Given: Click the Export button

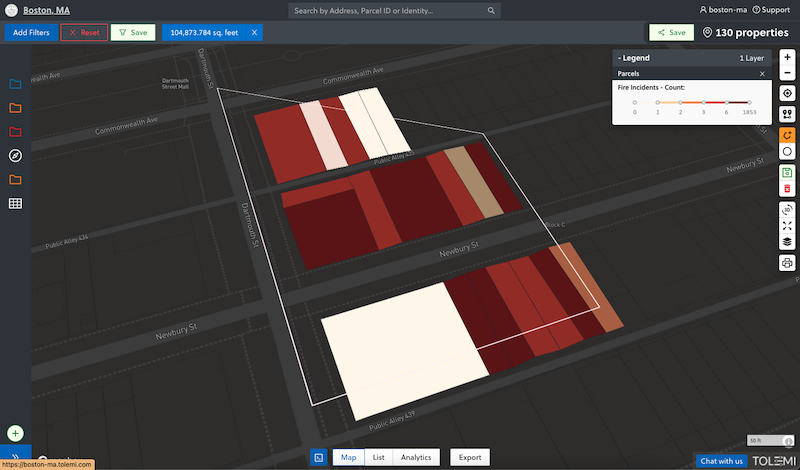Looking at the screenshot, I should tap(470, 457).
